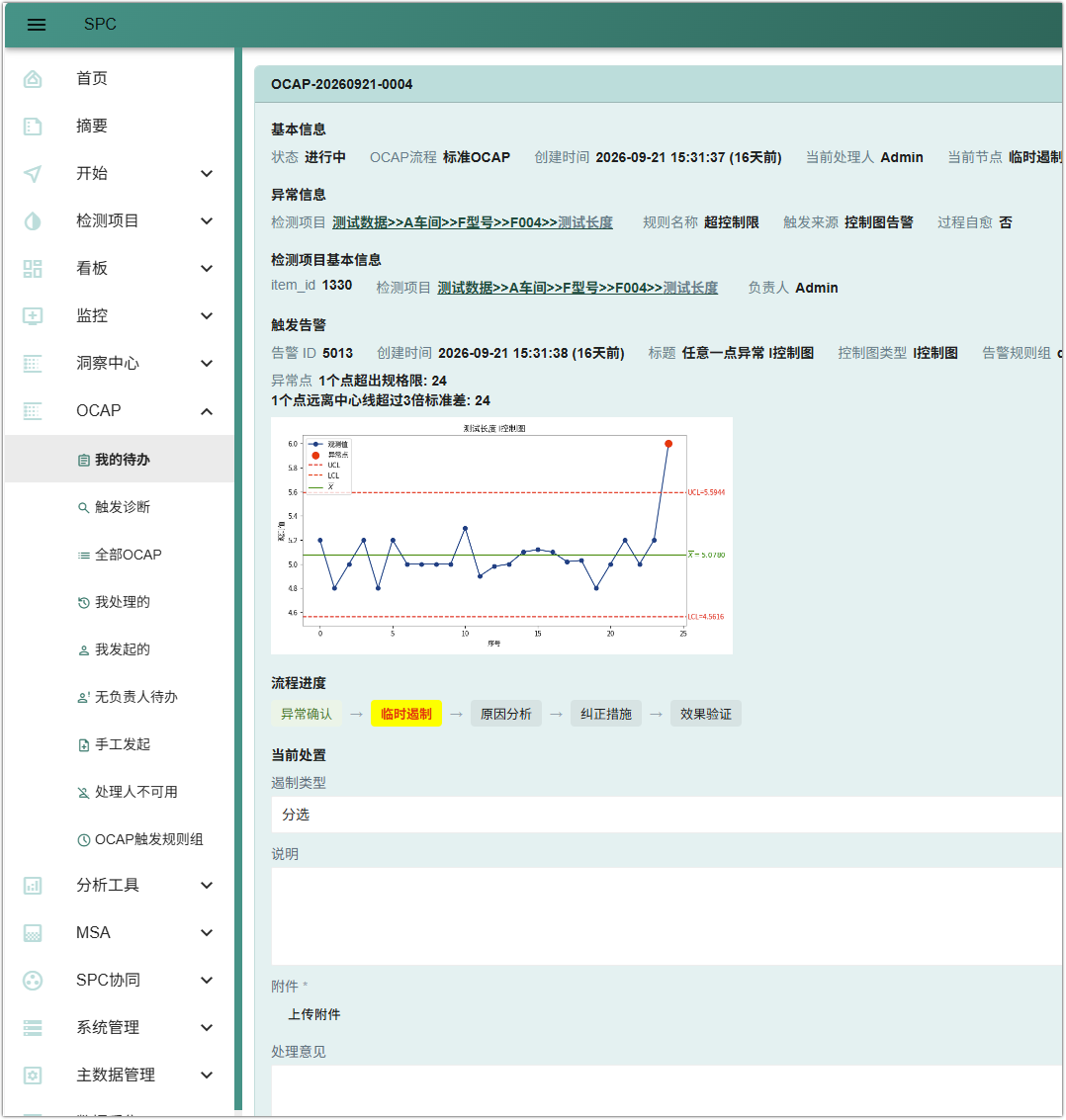Open the 遏制类型 dropdown showing 分选
Viewport: 1066px width, 1120px height.
pos(666,815)
